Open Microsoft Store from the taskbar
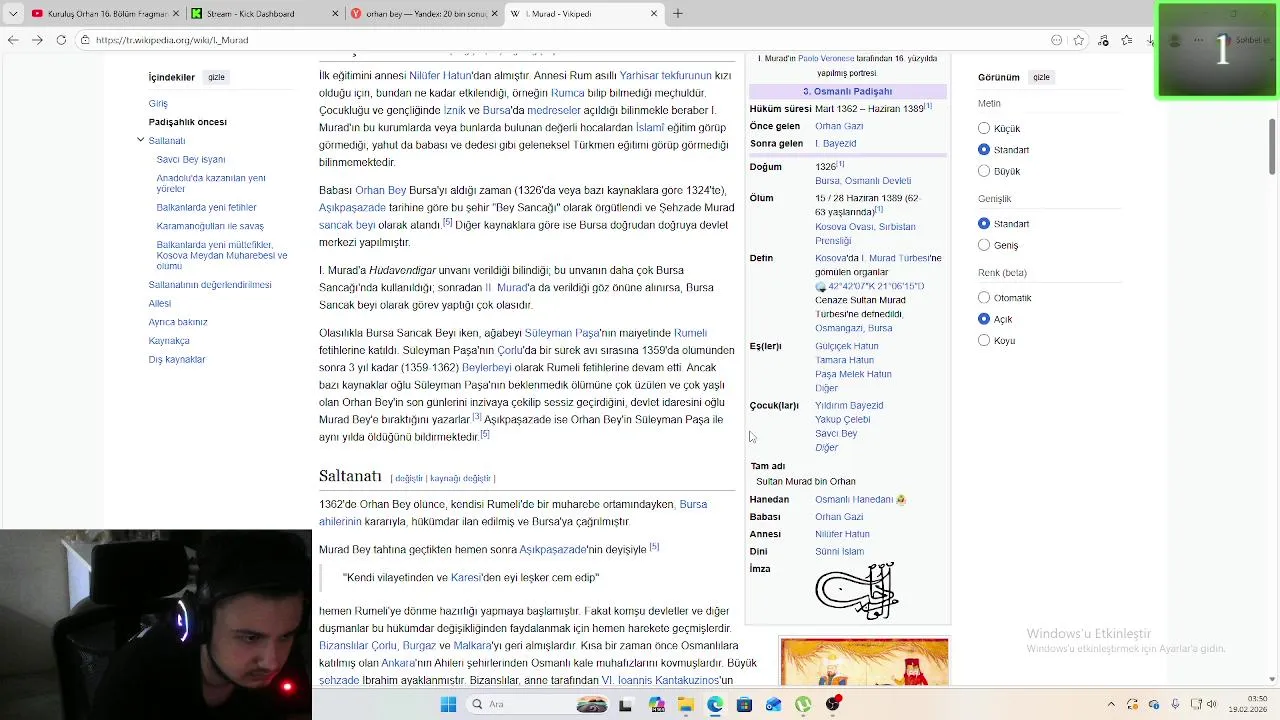Image resolution: width=1280 pixels, height=720 pixels. (x=744, y=704)
